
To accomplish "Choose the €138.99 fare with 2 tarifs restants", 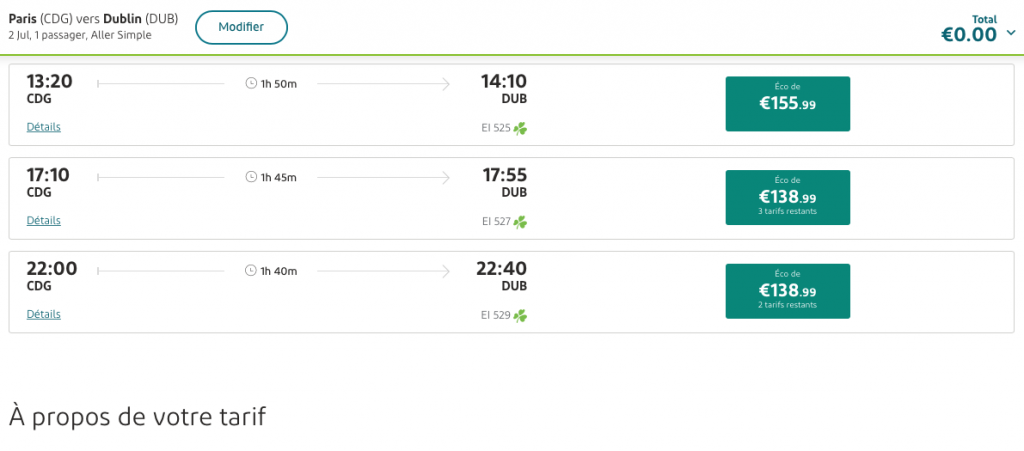I will (x=787, y=291).
